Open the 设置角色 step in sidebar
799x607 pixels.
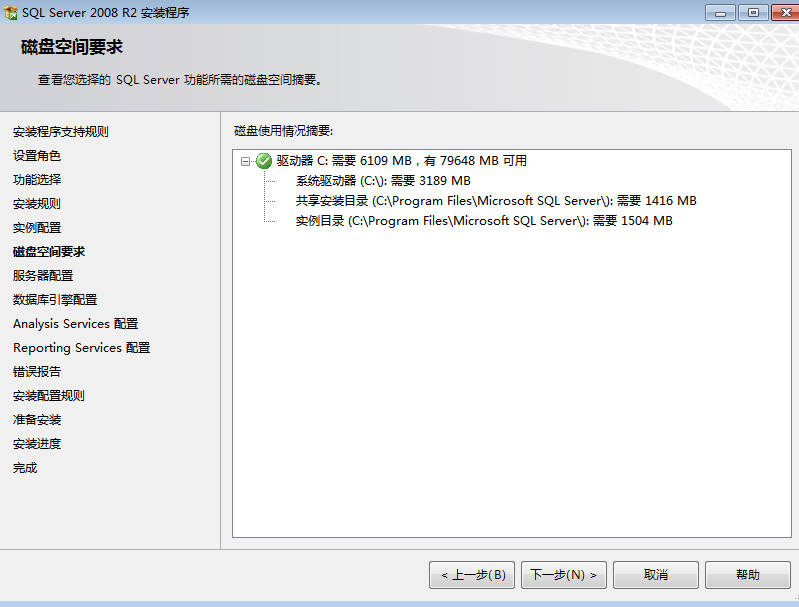(37, 156)
